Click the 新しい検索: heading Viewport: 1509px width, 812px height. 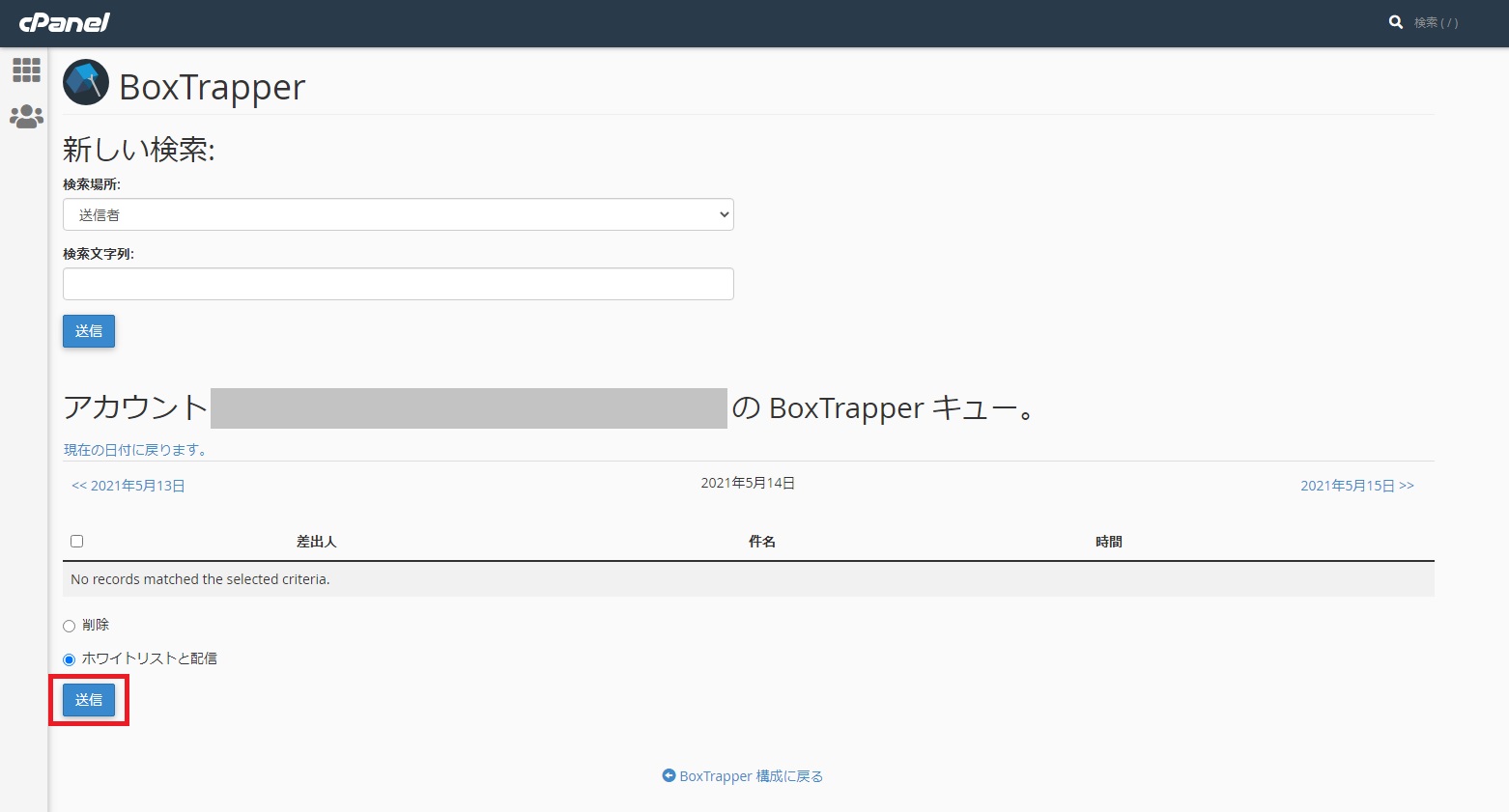pyautogui.click(x=139, y=150)
